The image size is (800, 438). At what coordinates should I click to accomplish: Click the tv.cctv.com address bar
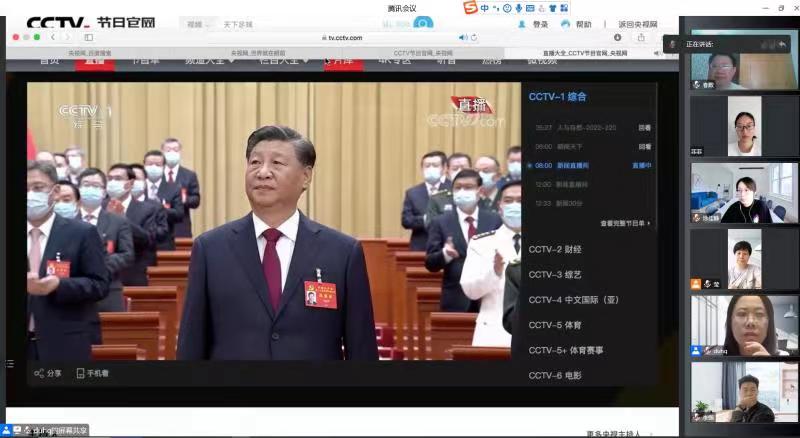pyautogui.click(x=345, y=38)
